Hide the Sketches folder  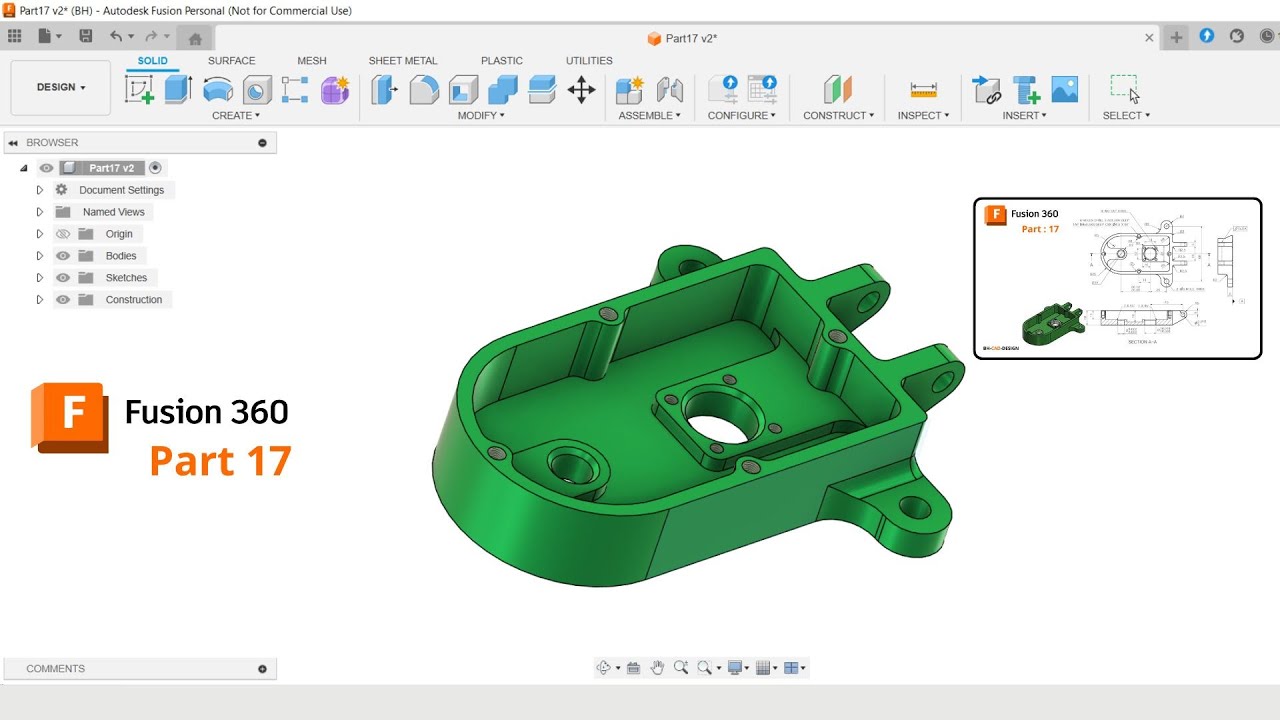point(63,278)
